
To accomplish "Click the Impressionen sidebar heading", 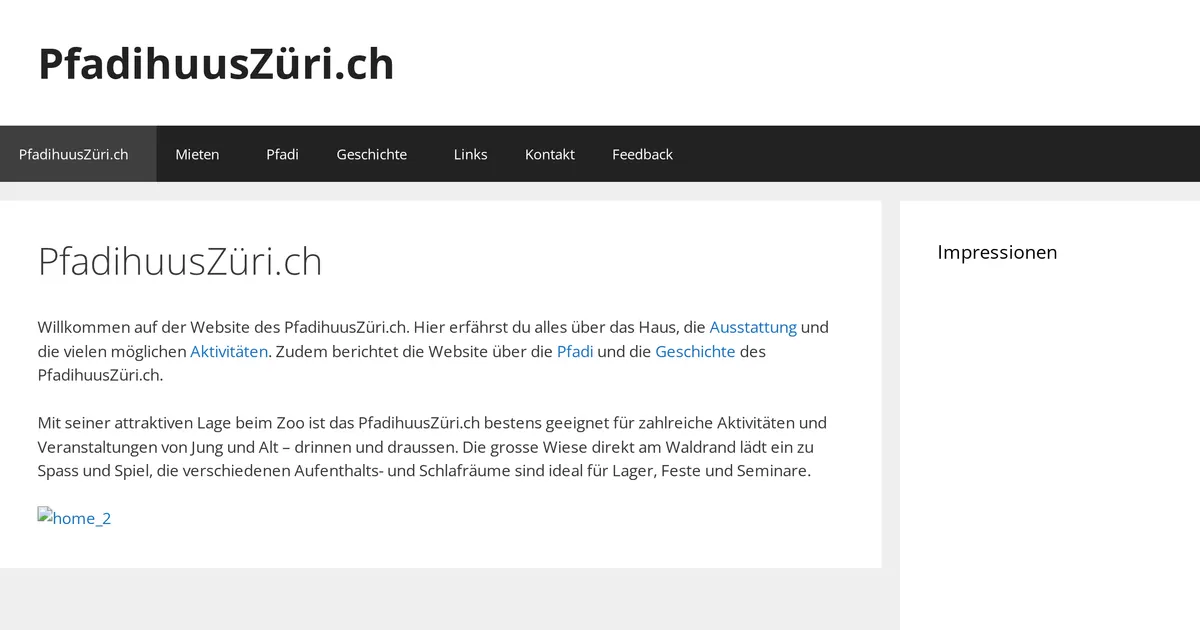I will (x=997, y=252).
